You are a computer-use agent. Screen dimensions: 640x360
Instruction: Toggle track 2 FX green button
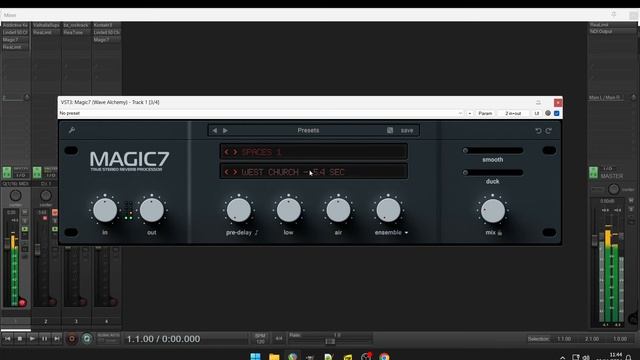[37, 172]
